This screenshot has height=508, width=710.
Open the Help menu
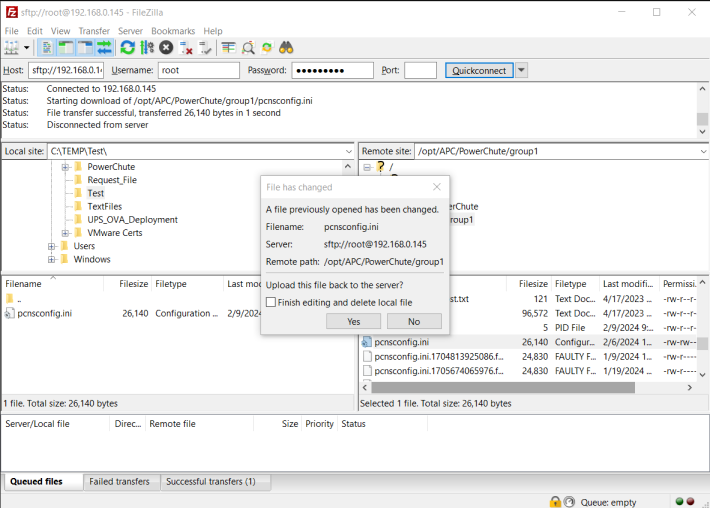click(213, 31)
